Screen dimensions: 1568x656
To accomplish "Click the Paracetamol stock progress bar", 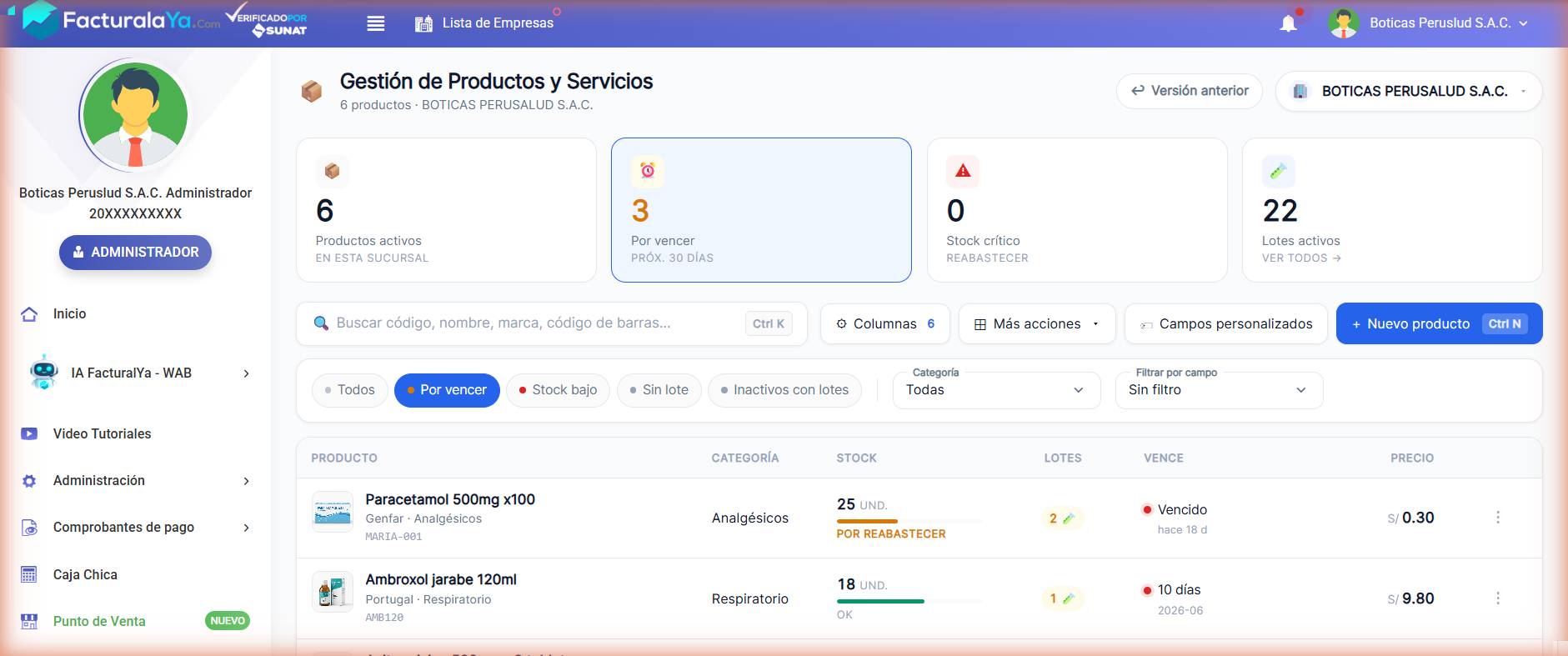I will [909, 521].
